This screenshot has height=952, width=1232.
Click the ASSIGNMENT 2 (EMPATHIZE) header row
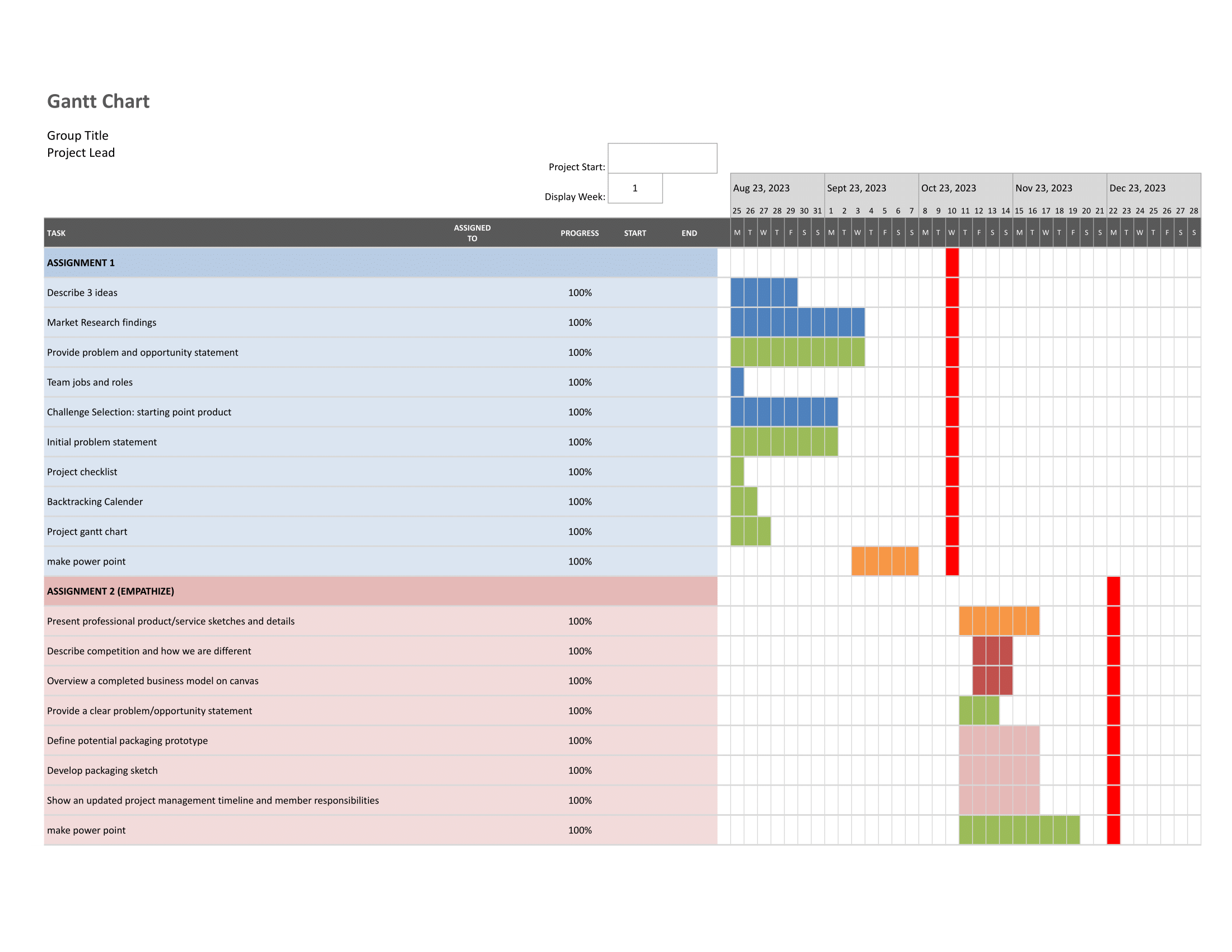click(x=110, y=591)
